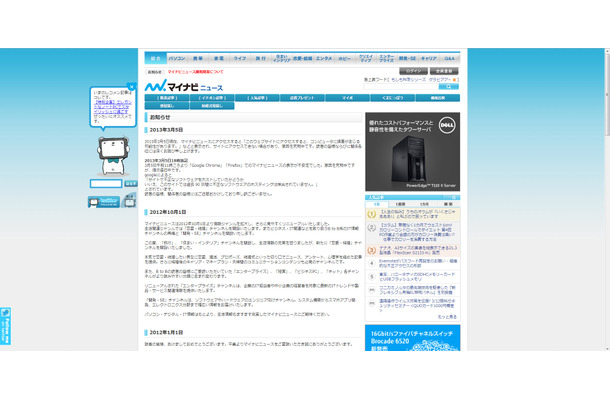Click もっと見る below the ranking
The width and height of the screenshot is (610, 400).
(447, 317)
